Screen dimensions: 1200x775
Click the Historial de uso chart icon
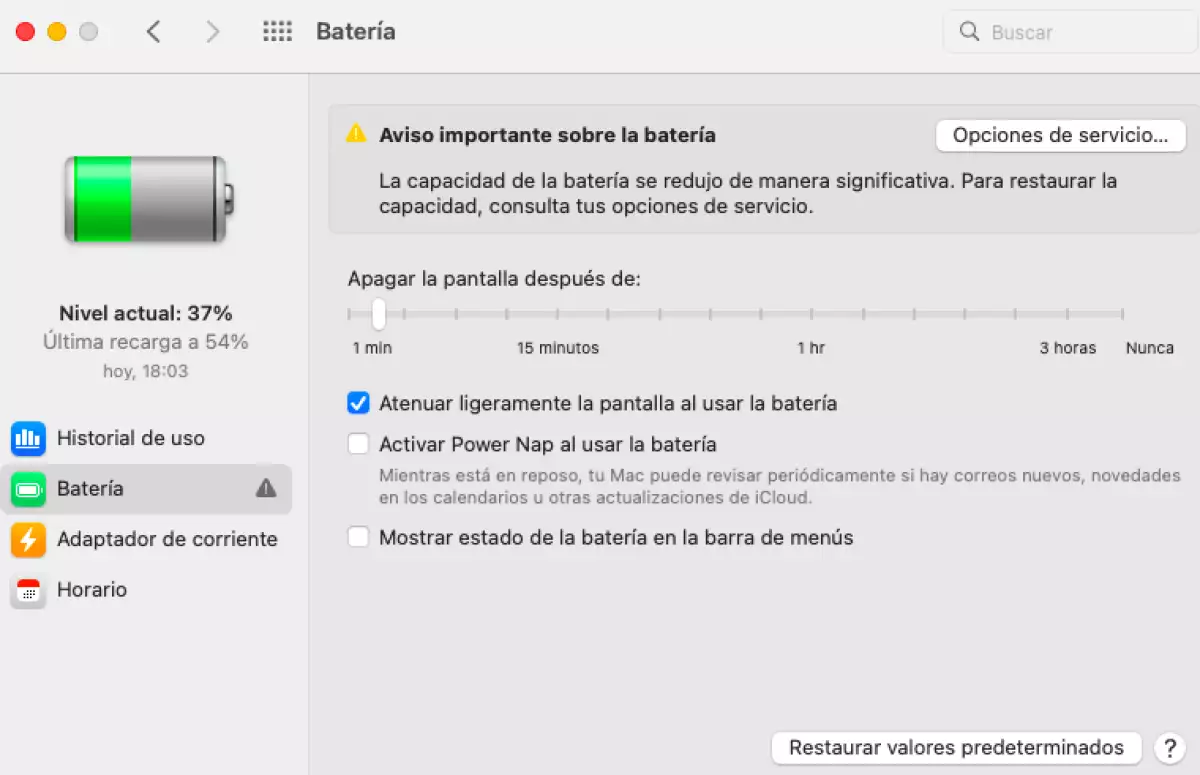tap(28, 438)
